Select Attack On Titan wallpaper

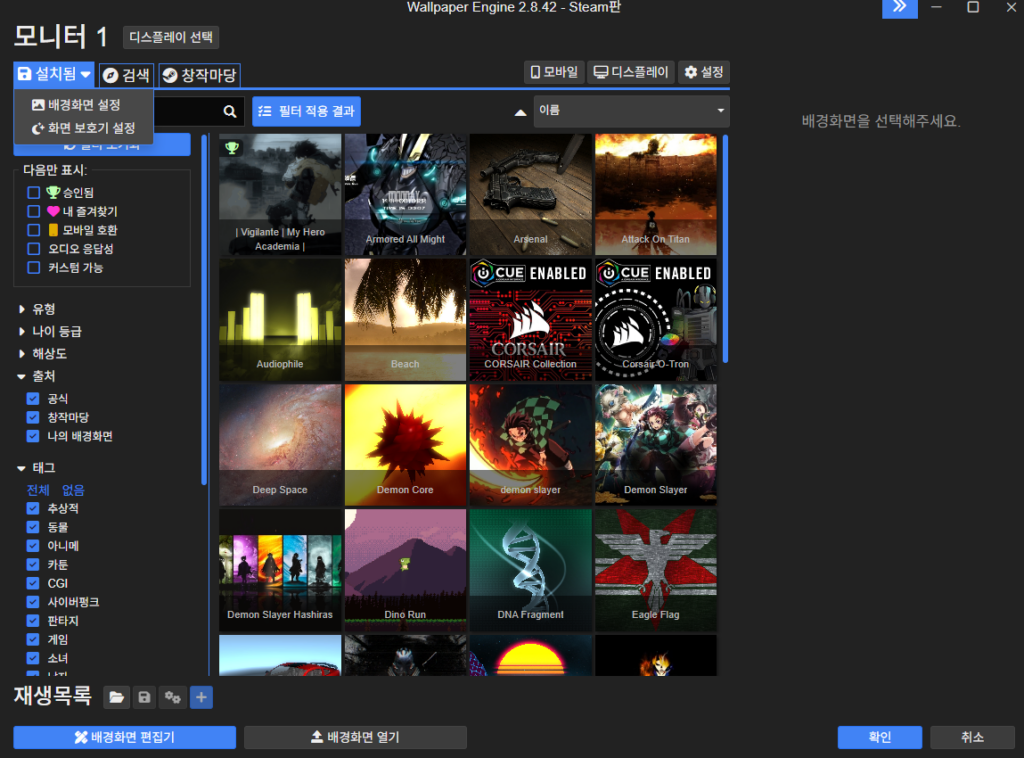(x=656, y=195)
